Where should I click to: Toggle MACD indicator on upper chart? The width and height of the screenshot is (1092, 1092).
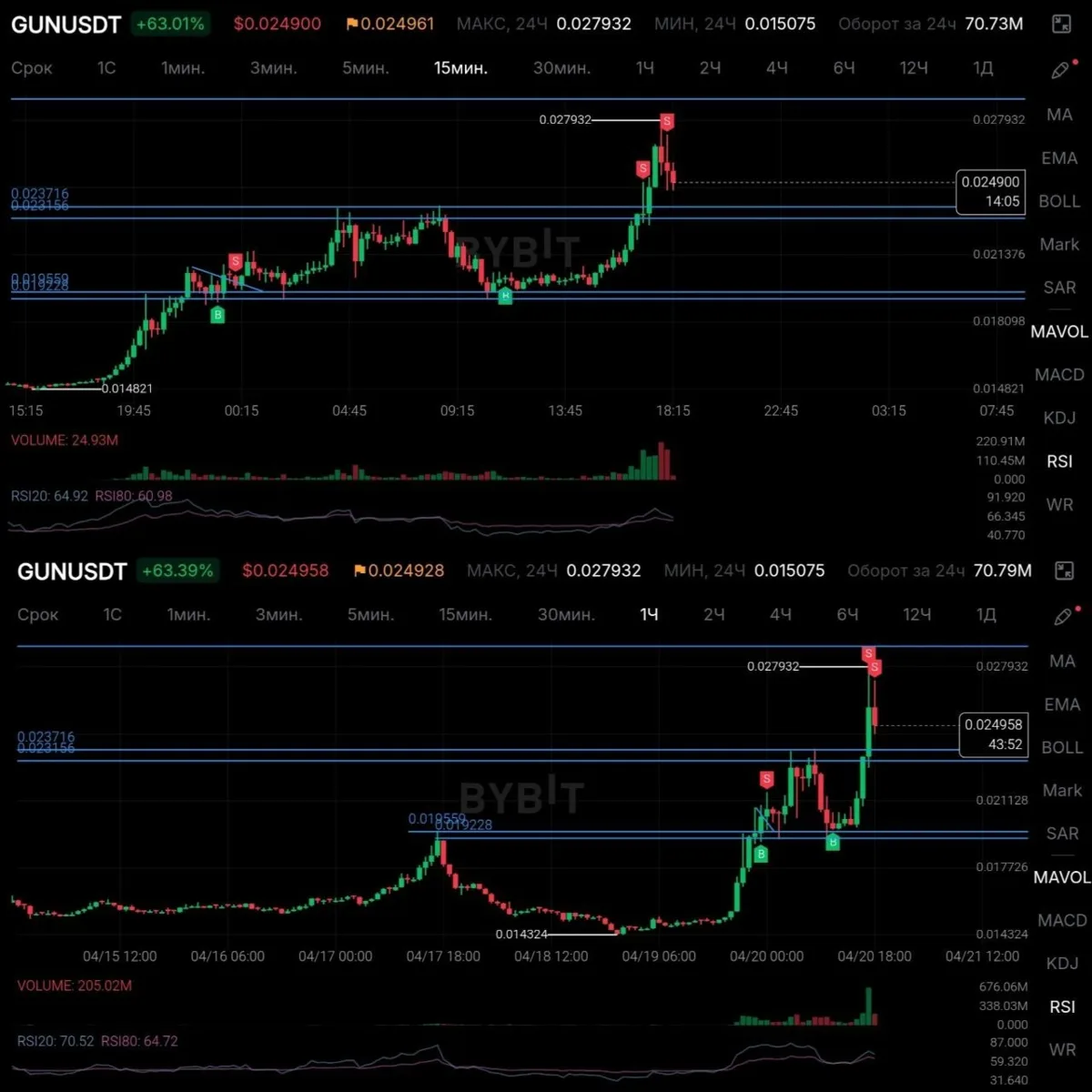(1059, 375)
